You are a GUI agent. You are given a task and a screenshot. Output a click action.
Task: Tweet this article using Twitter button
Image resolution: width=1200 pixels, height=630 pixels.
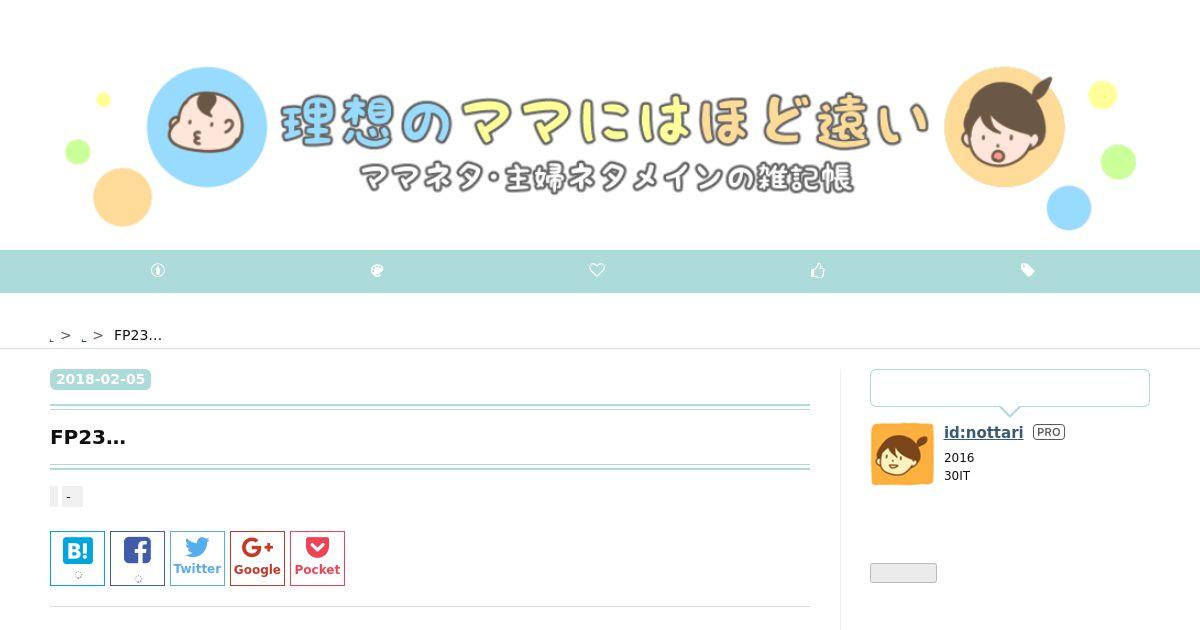pyautogui.click(x=197, y=558)
